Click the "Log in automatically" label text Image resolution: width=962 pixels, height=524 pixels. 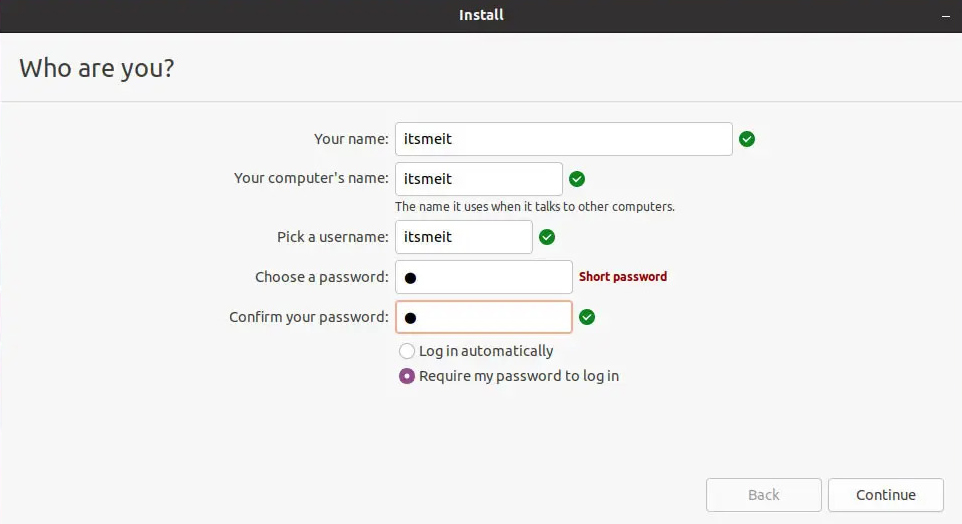(x=486, y=351)
